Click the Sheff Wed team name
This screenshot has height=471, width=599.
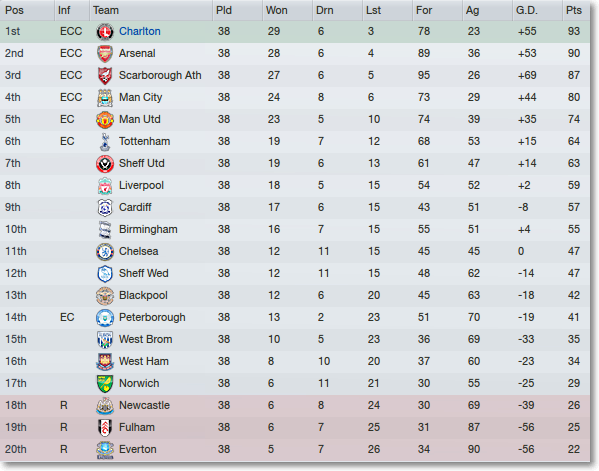click(143, 274)
